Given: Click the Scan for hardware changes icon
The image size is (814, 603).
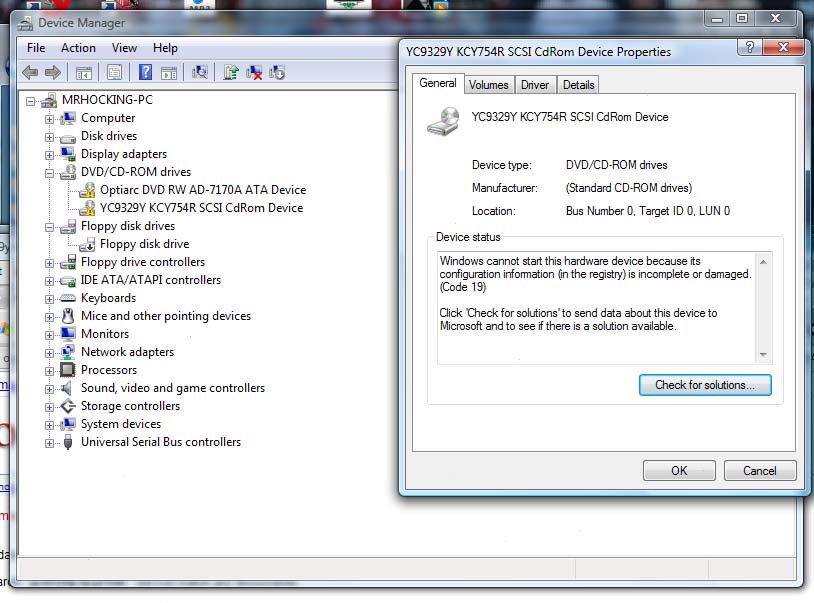Looking at the screenshot, I should 200,72.
